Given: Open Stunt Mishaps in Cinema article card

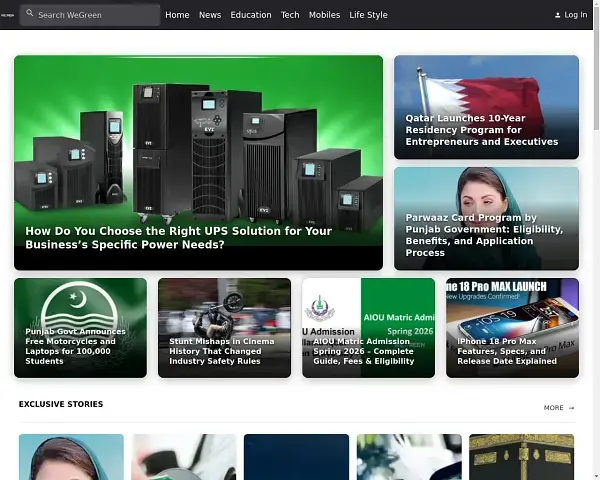Looking at the screenshot, I should click(x=224, y=328).
